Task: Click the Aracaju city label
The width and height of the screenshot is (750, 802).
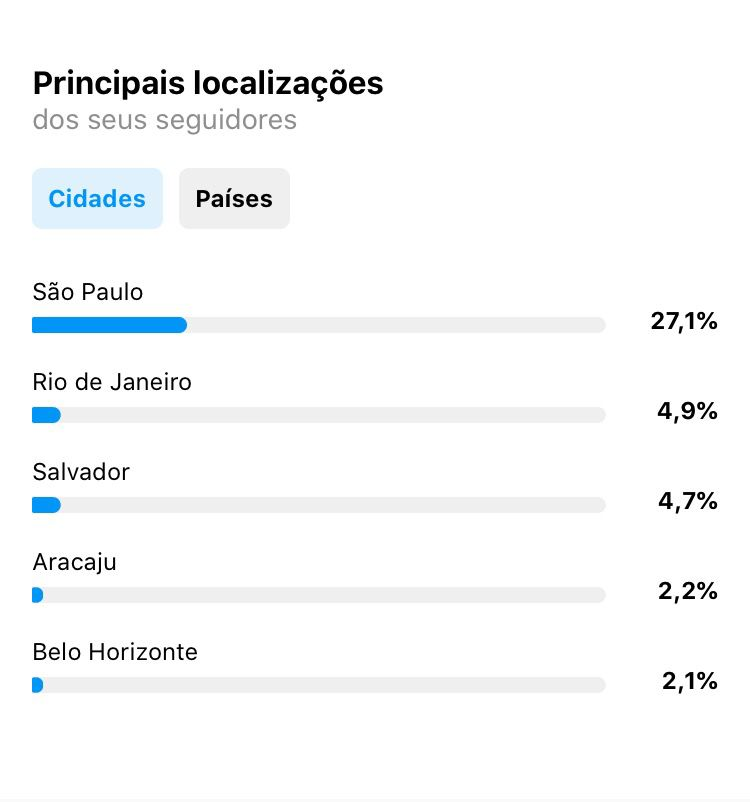Action: click(75, 562)
